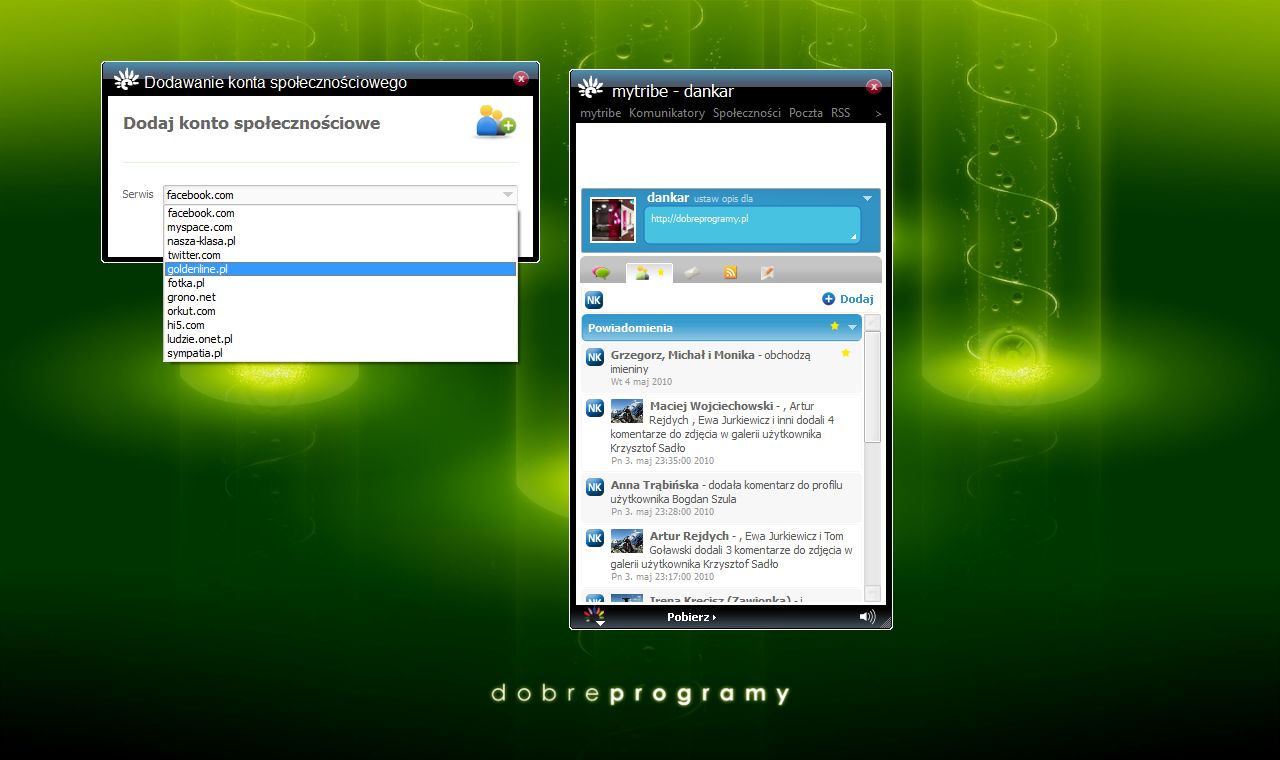Open the Artur Rejdych name link
This screenshot has height=760, width=1280.
(x=689, y=536)
